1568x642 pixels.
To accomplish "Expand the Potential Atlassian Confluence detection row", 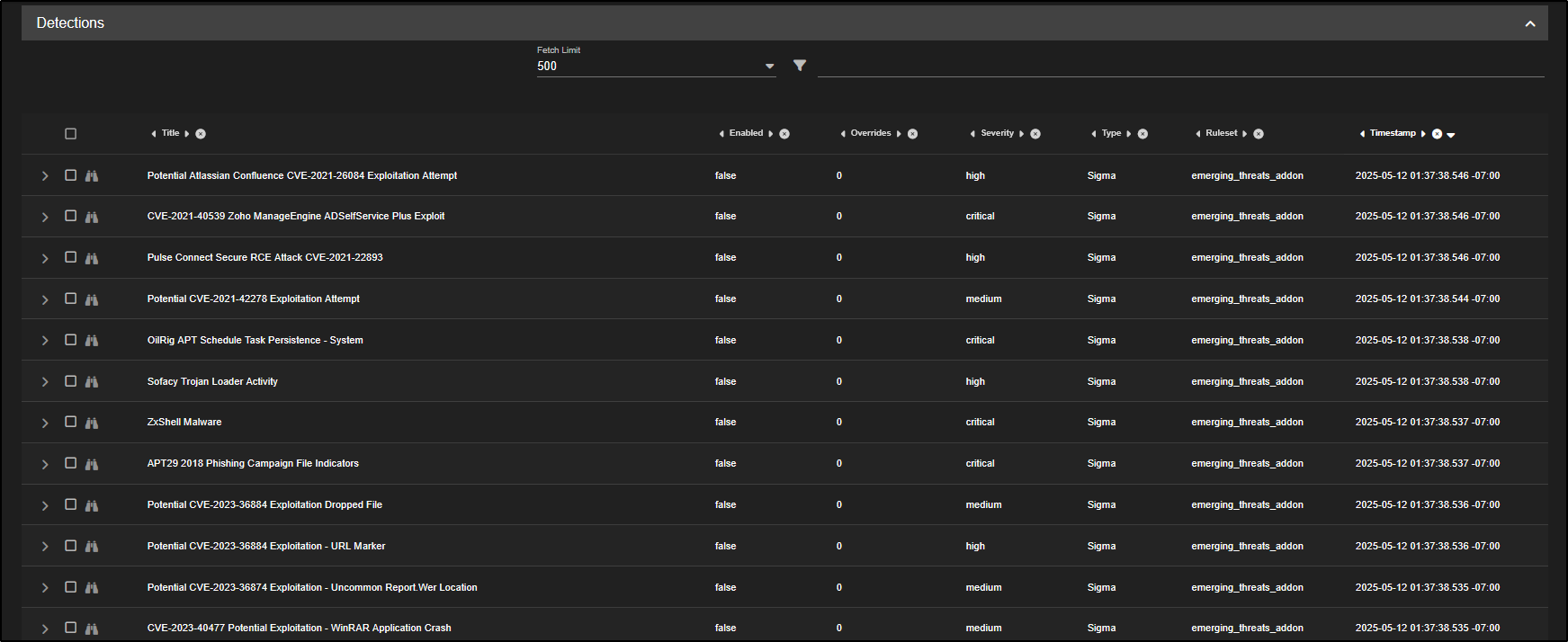I will 45,176.
